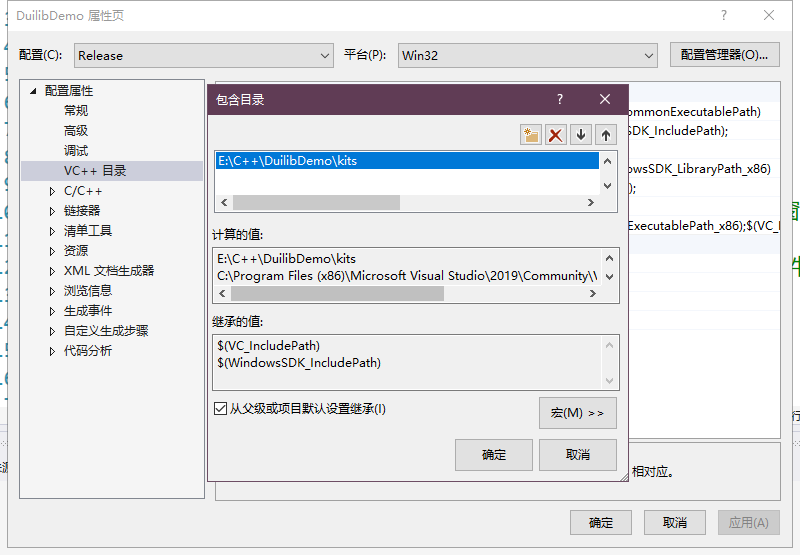Viewport: 800px width, 555px height.
Task: Toggle 从父级或项目默认设置继承 checkbox
Action: click(221, 408)
